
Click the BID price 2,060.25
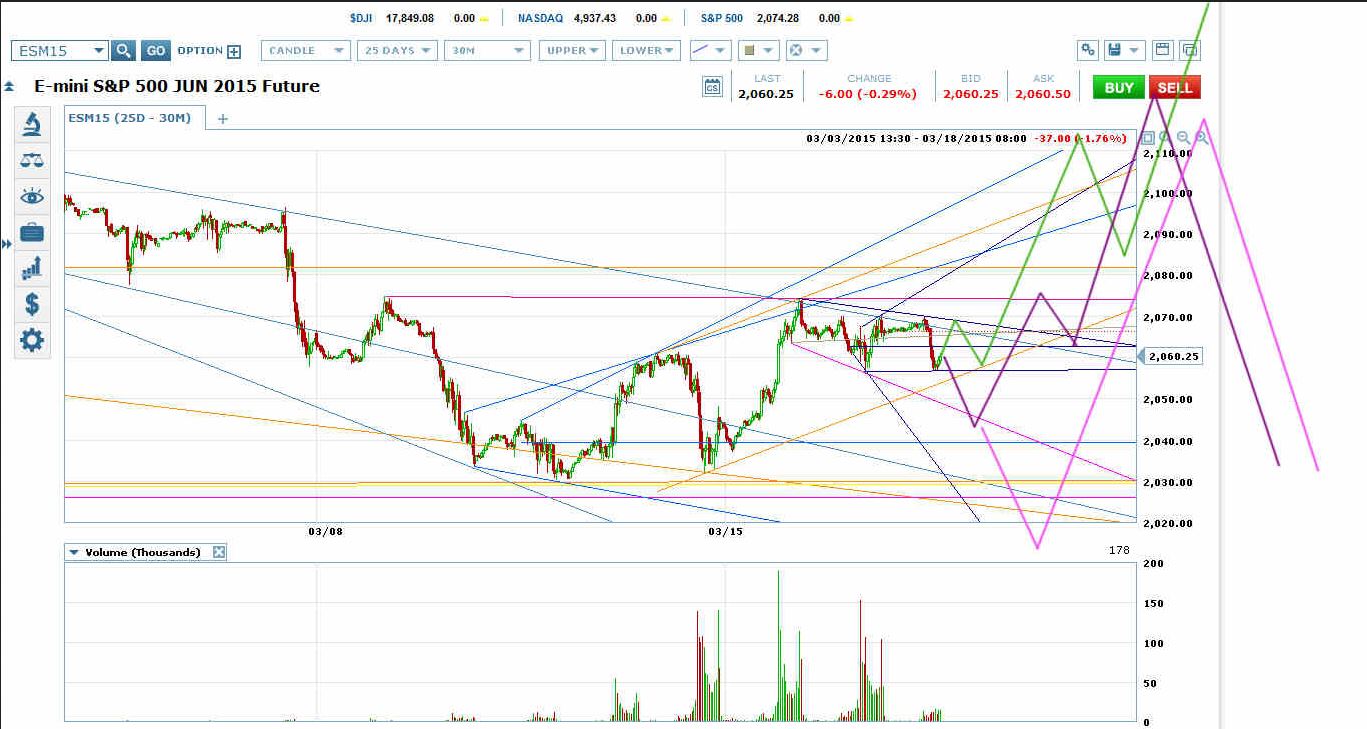pos(970,93)
